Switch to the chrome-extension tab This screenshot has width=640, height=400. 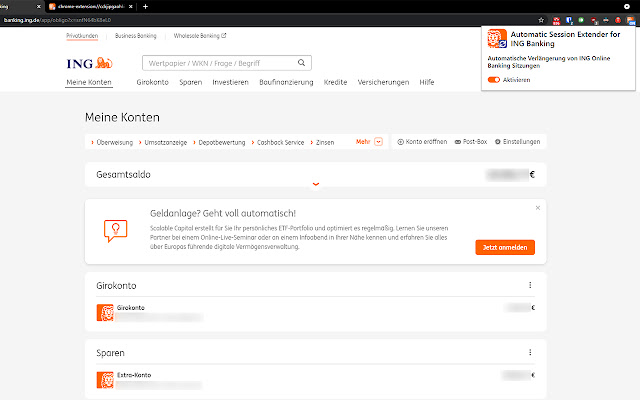pyautogui.click(x=91, y=7)
